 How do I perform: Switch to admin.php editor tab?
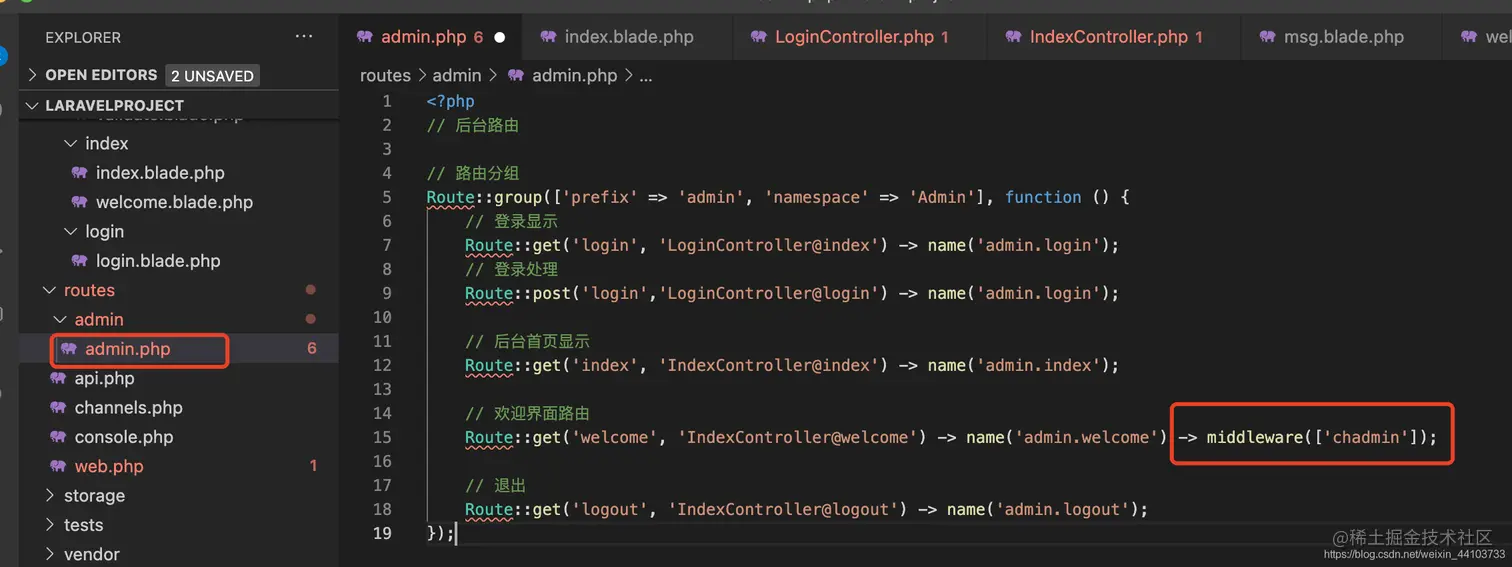click(430, 37)
